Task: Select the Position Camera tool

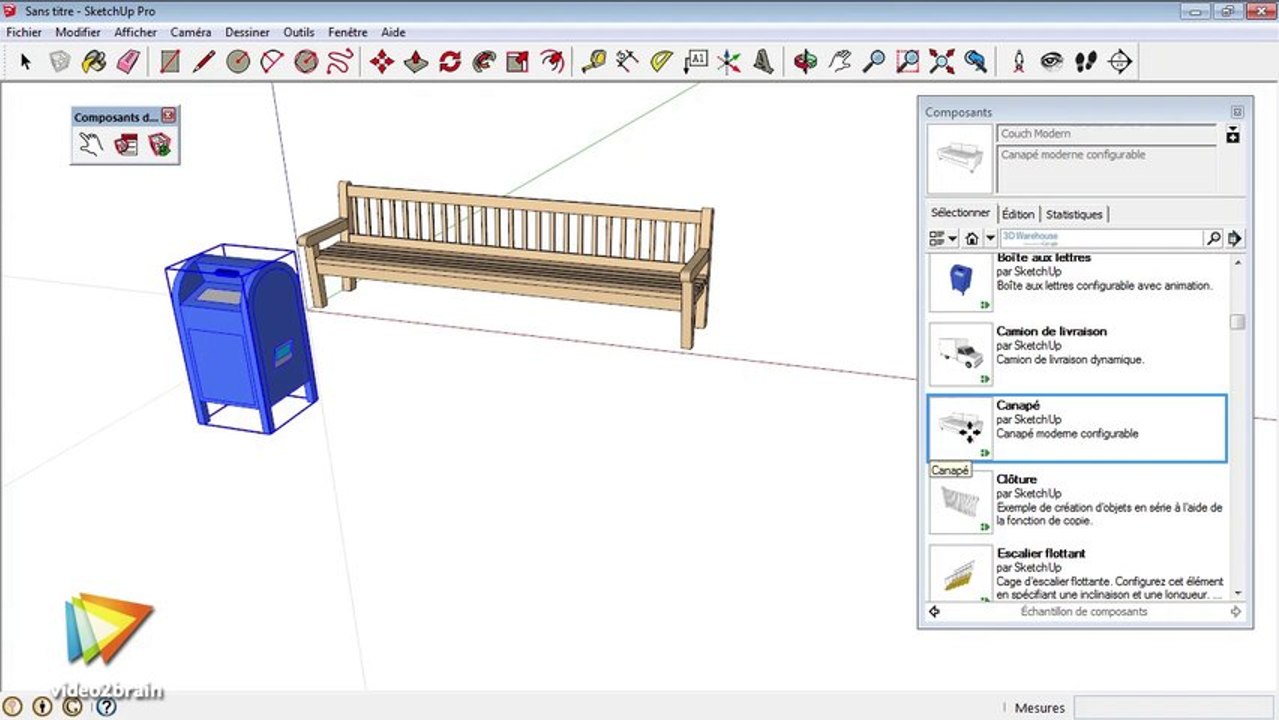Action: 1018,62
